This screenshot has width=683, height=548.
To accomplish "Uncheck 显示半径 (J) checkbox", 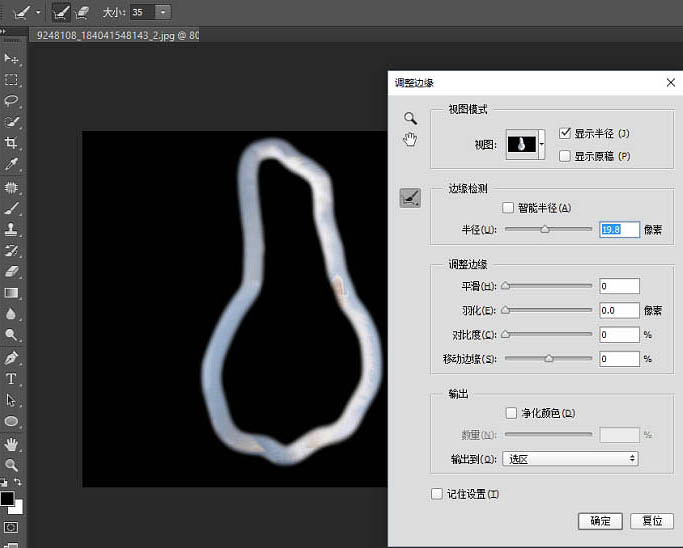I will tap(565, 133).
